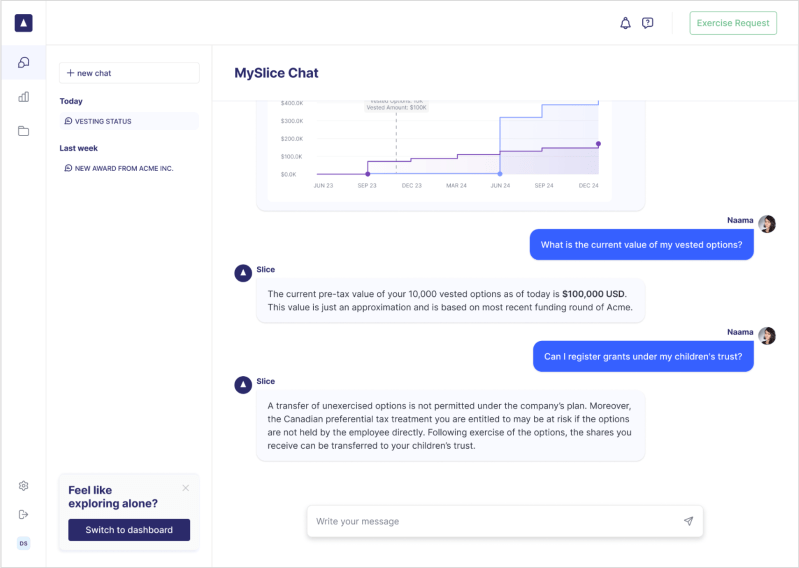Dismiss the 'Feel like exploring alone?' card

(185, 488)
